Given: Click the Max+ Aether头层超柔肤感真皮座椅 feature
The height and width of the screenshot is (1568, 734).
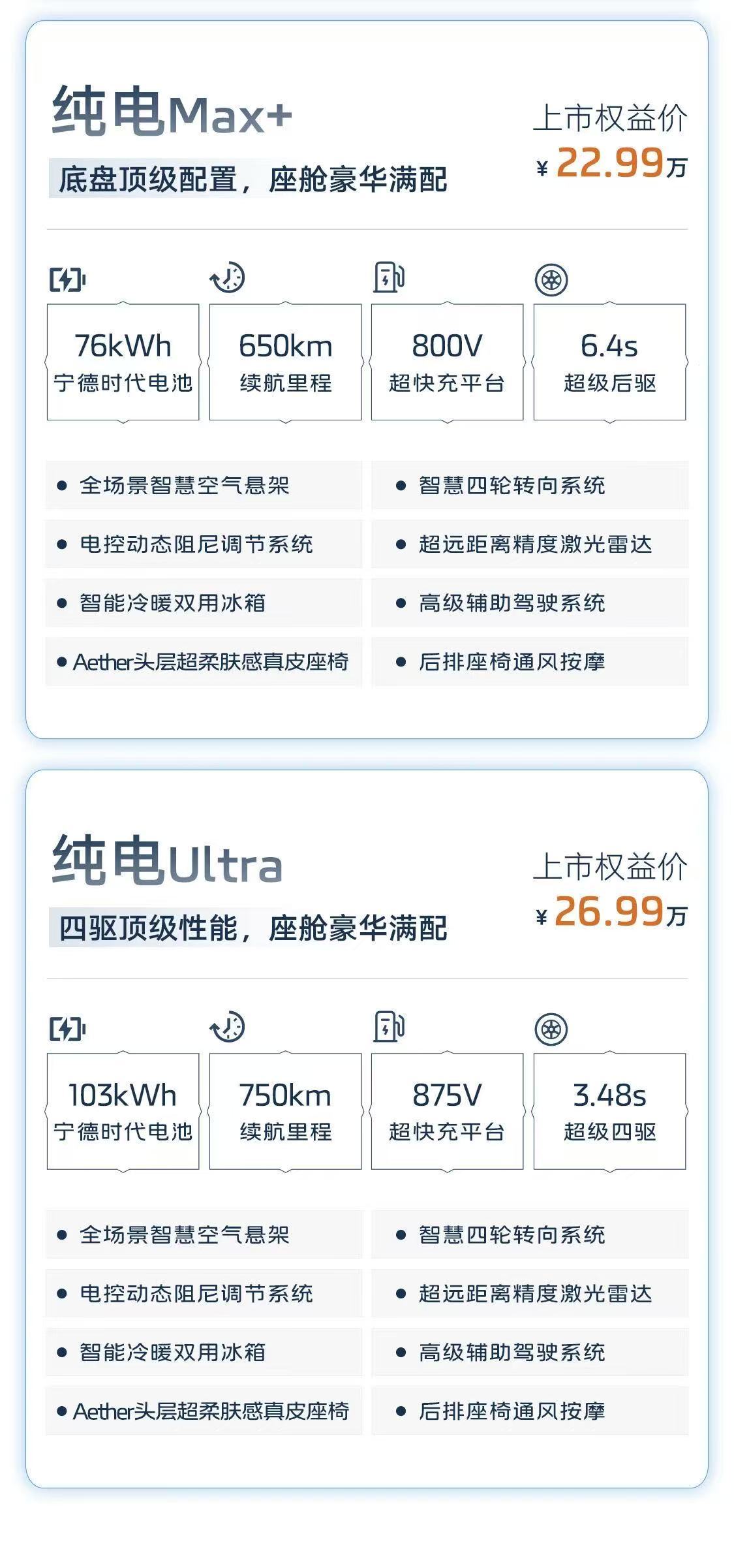Looking at the screenshot, I should [x=204, y=662].
